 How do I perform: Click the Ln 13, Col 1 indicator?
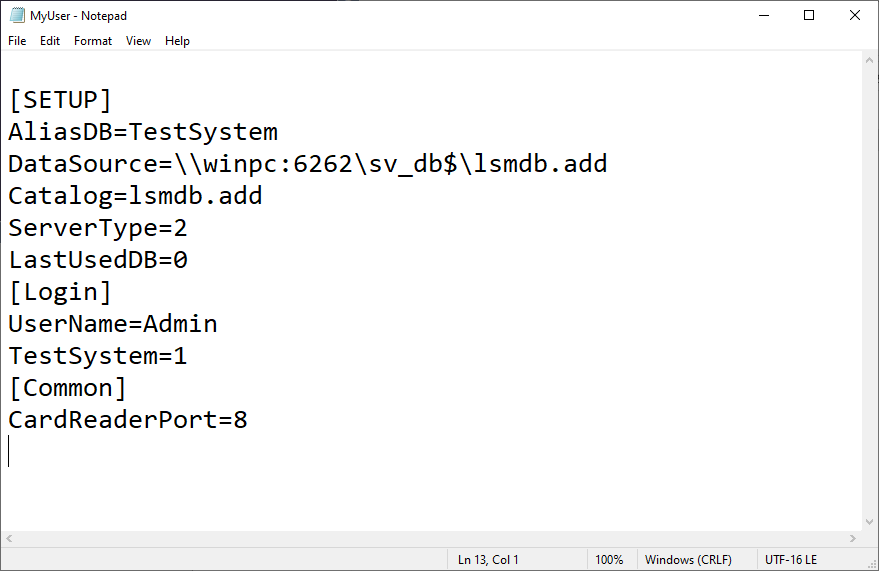pyautogui.click(x=488, y=560)
